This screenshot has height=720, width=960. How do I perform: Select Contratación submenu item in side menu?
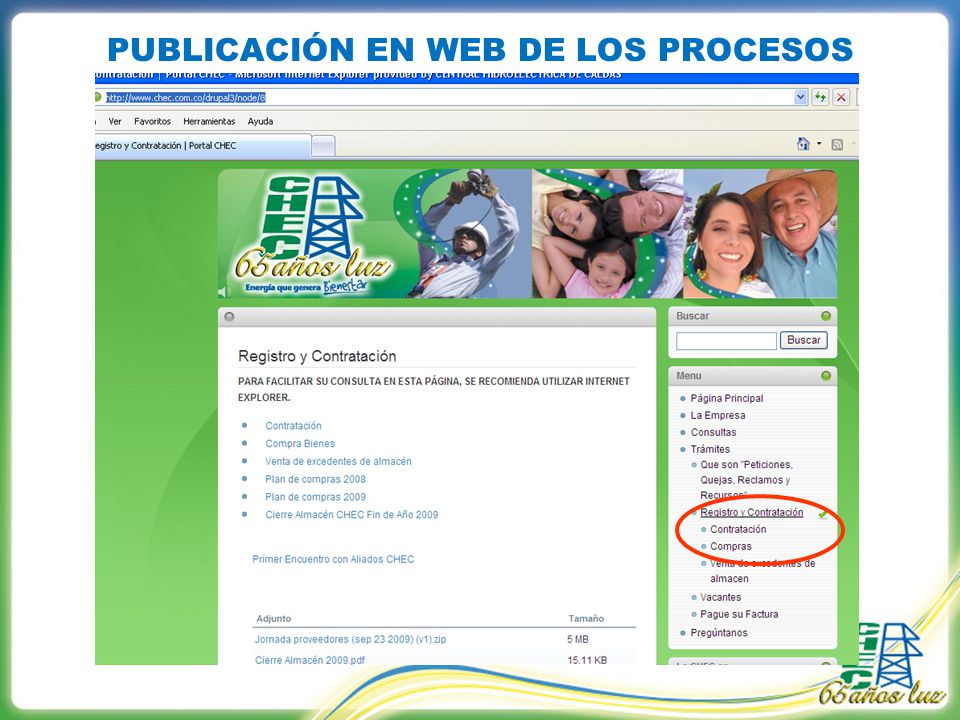click(738, 529)
